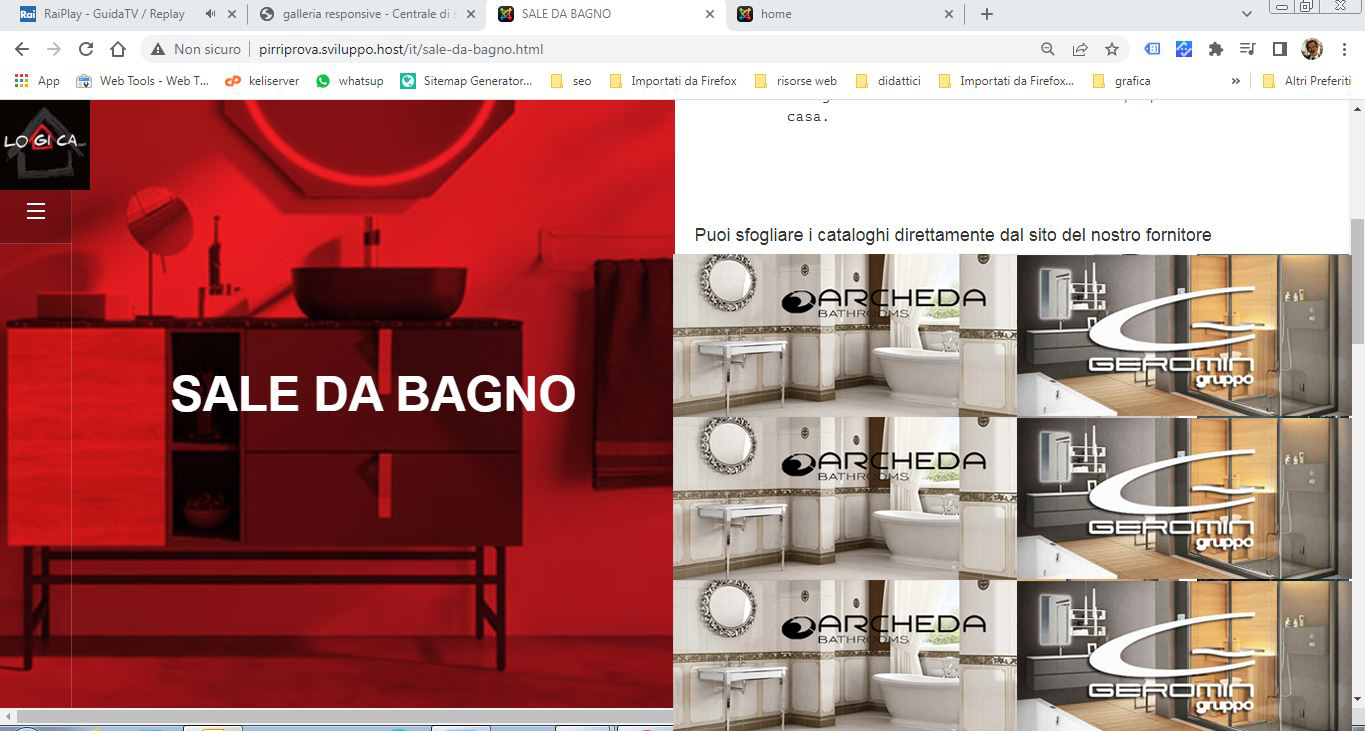Open the Extensions puzzle piece menu
The height and width of the screenshot is (731, 1365).
click(1216, 49)
